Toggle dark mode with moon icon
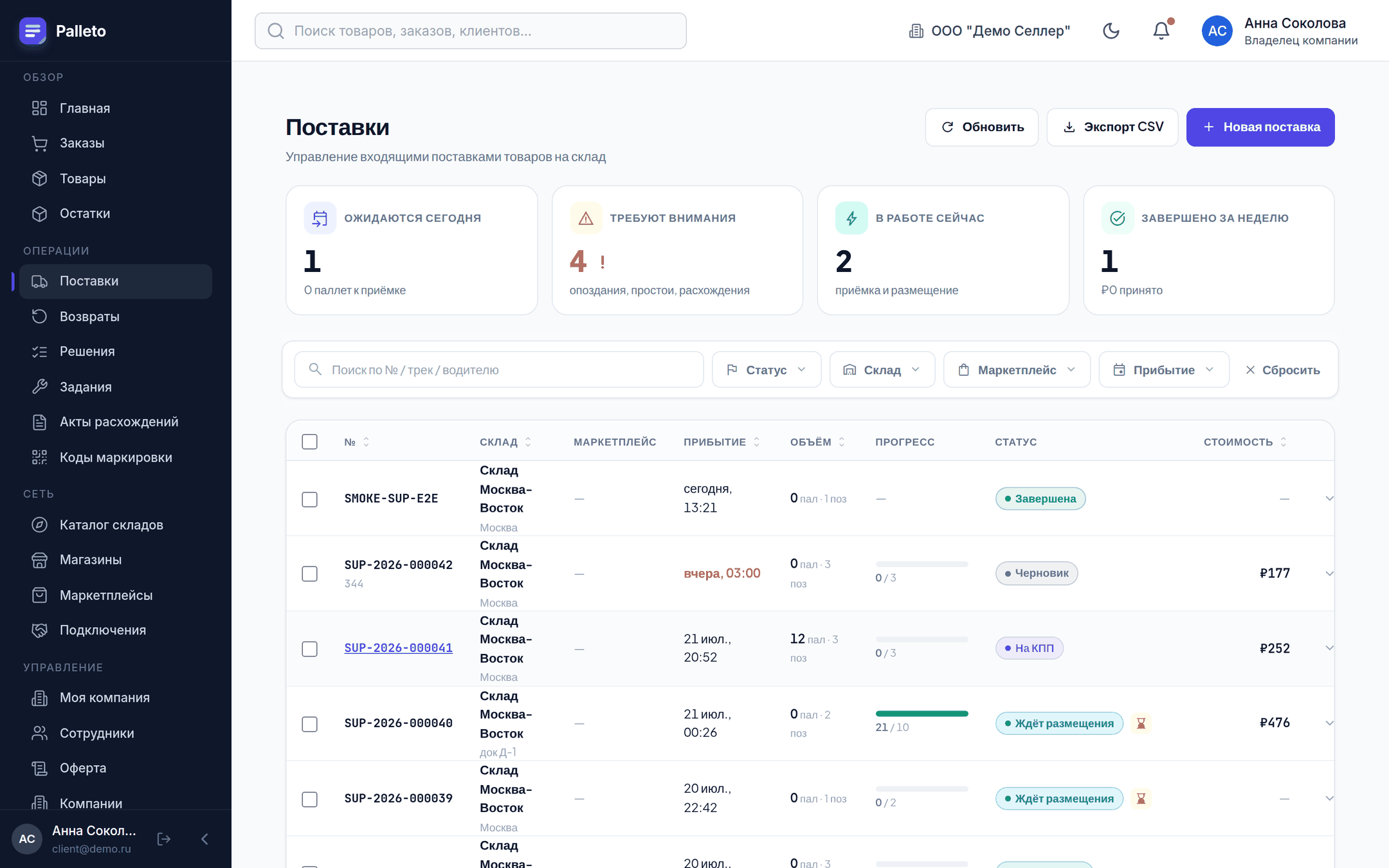Image resolution: width=1389 pixels, height=868 pixels. [x=1111, y=31]
